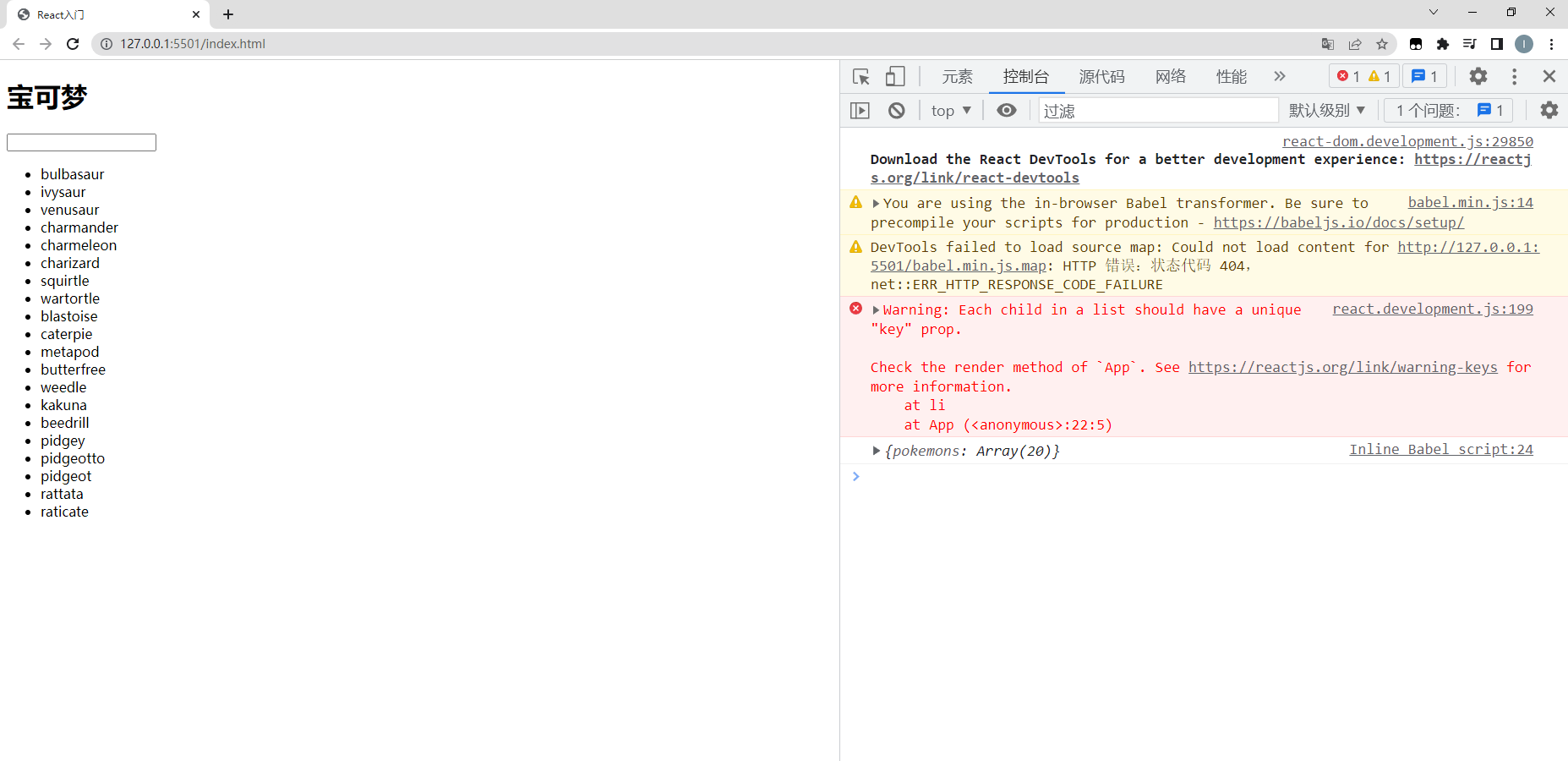Click the pidgeotto list item

pyautogui.click(x=73, y=458)
